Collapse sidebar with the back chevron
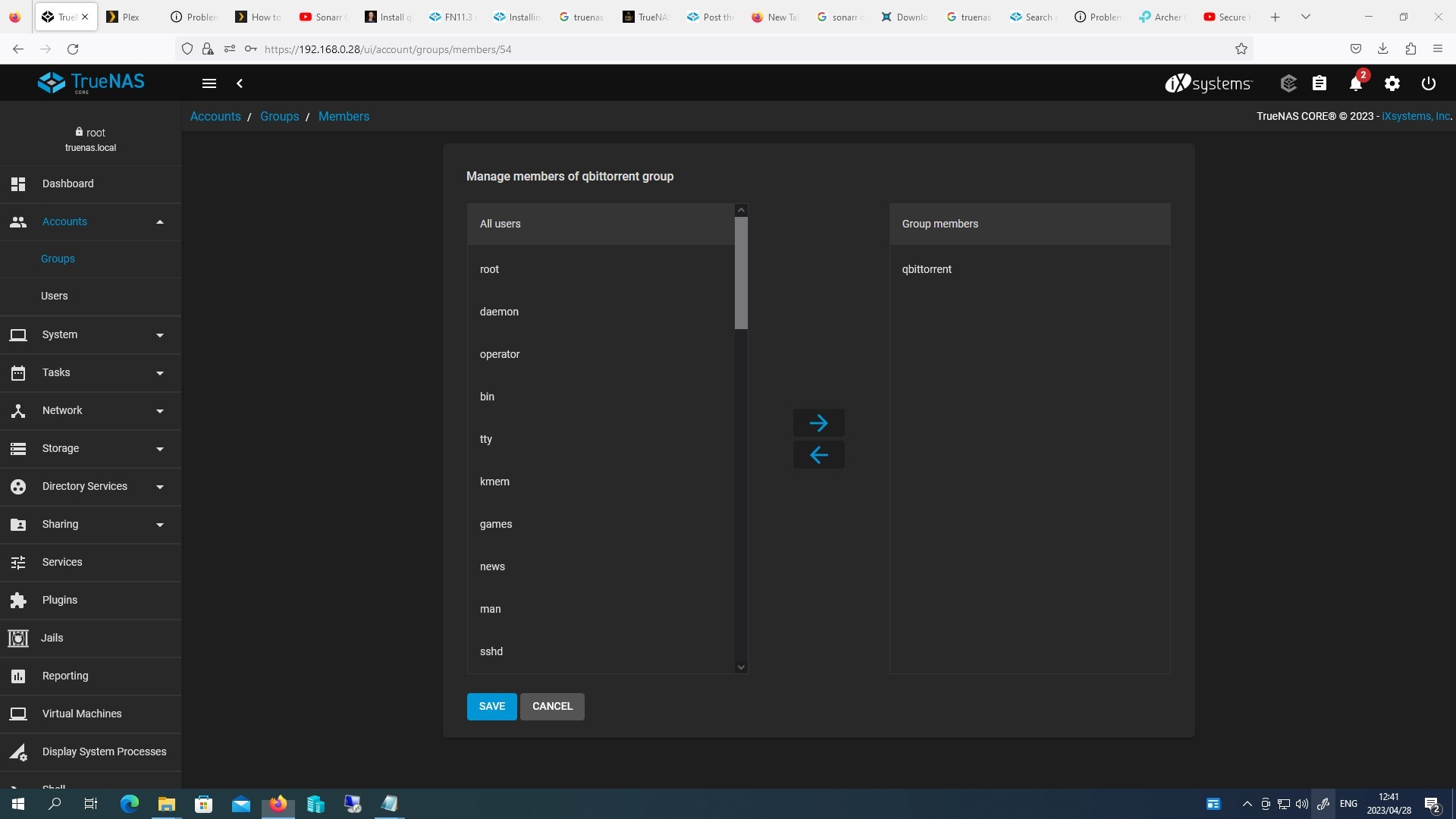This screenshot has height=819, width=1456. point(240,83)
